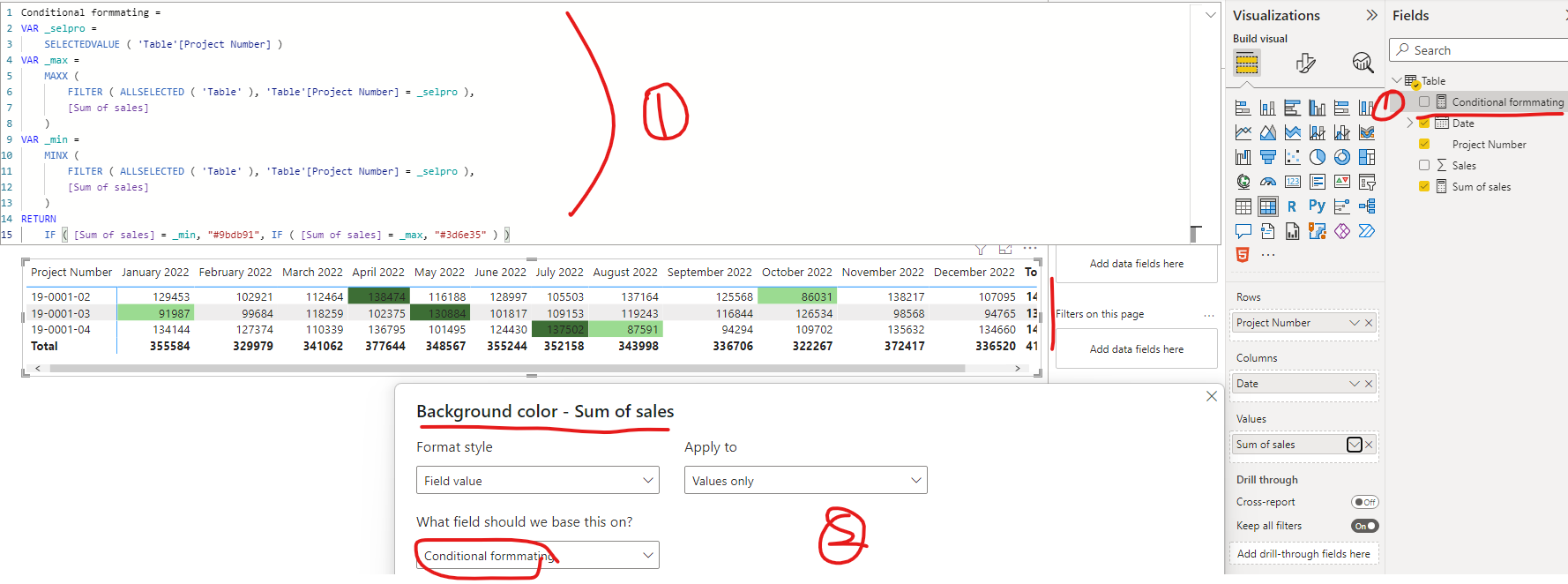Select the Stacked column chart visual

tap(1267, 108)
